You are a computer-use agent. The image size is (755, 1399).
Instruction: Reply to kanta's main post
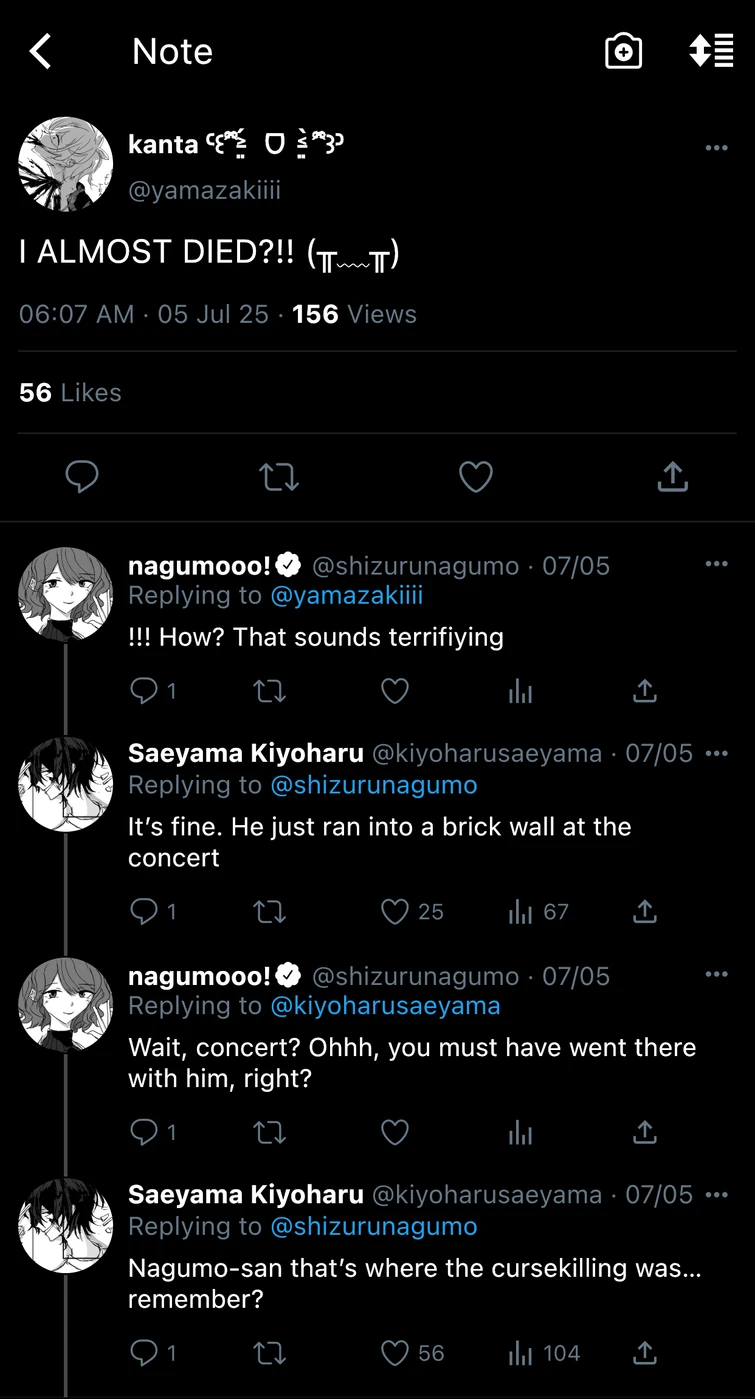point(82,477)
